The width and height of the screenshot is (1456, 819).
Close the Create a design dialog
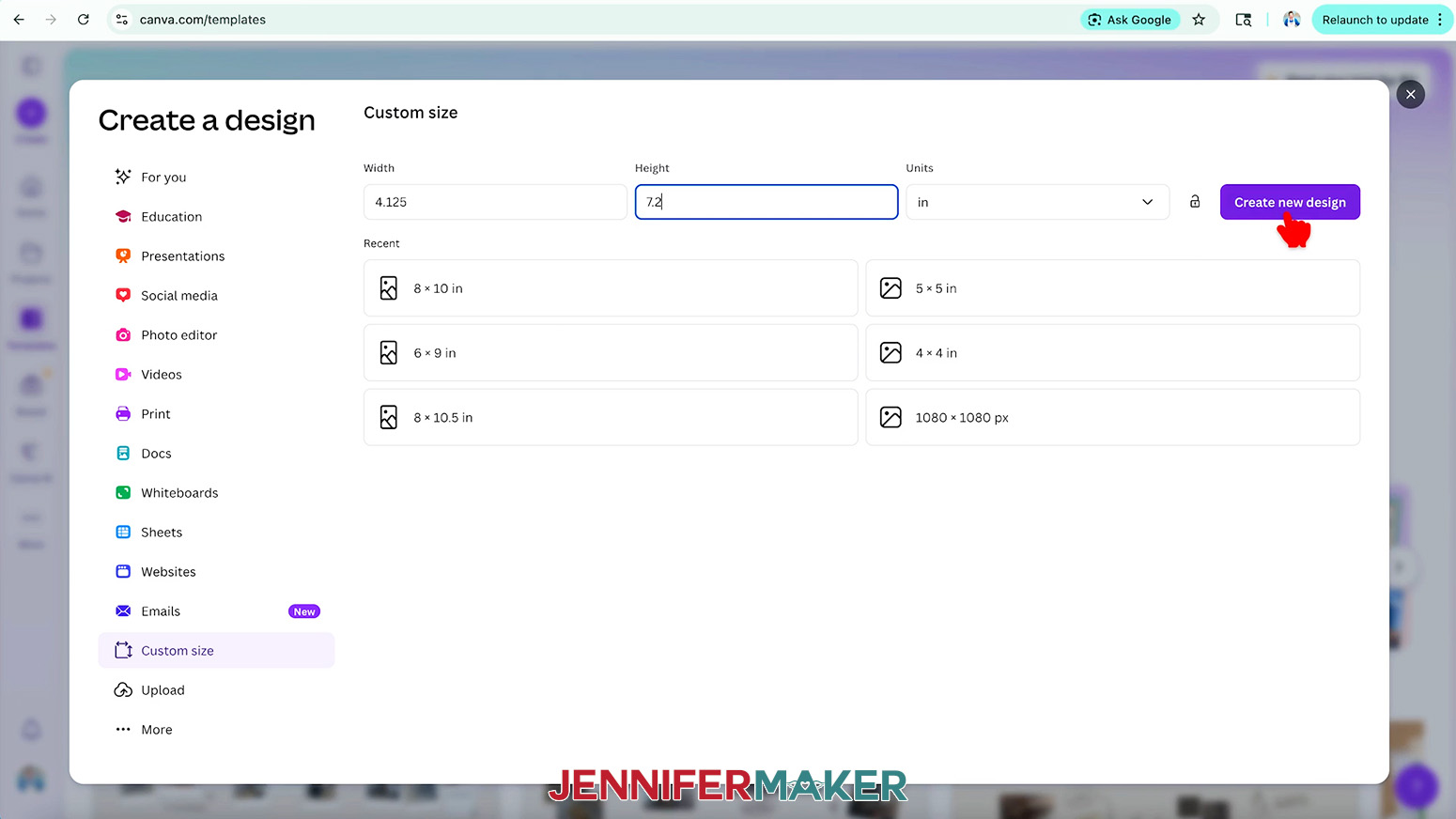[1410, 94]
